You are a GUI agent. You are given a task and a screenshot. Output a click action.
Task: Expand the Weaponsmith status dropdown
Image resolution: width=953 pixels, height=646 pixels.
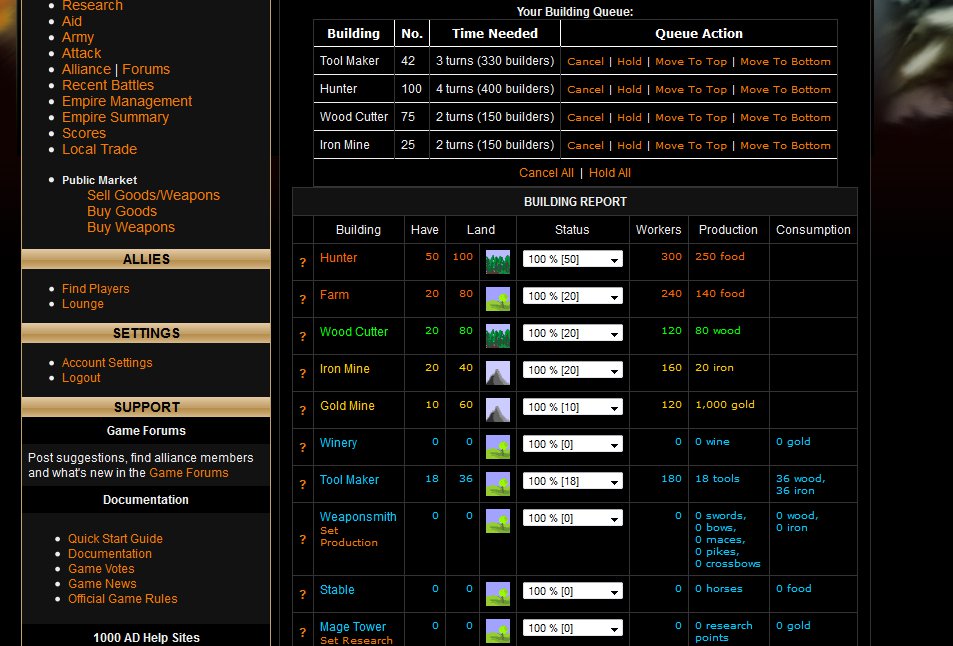click(x=572, y=518)
